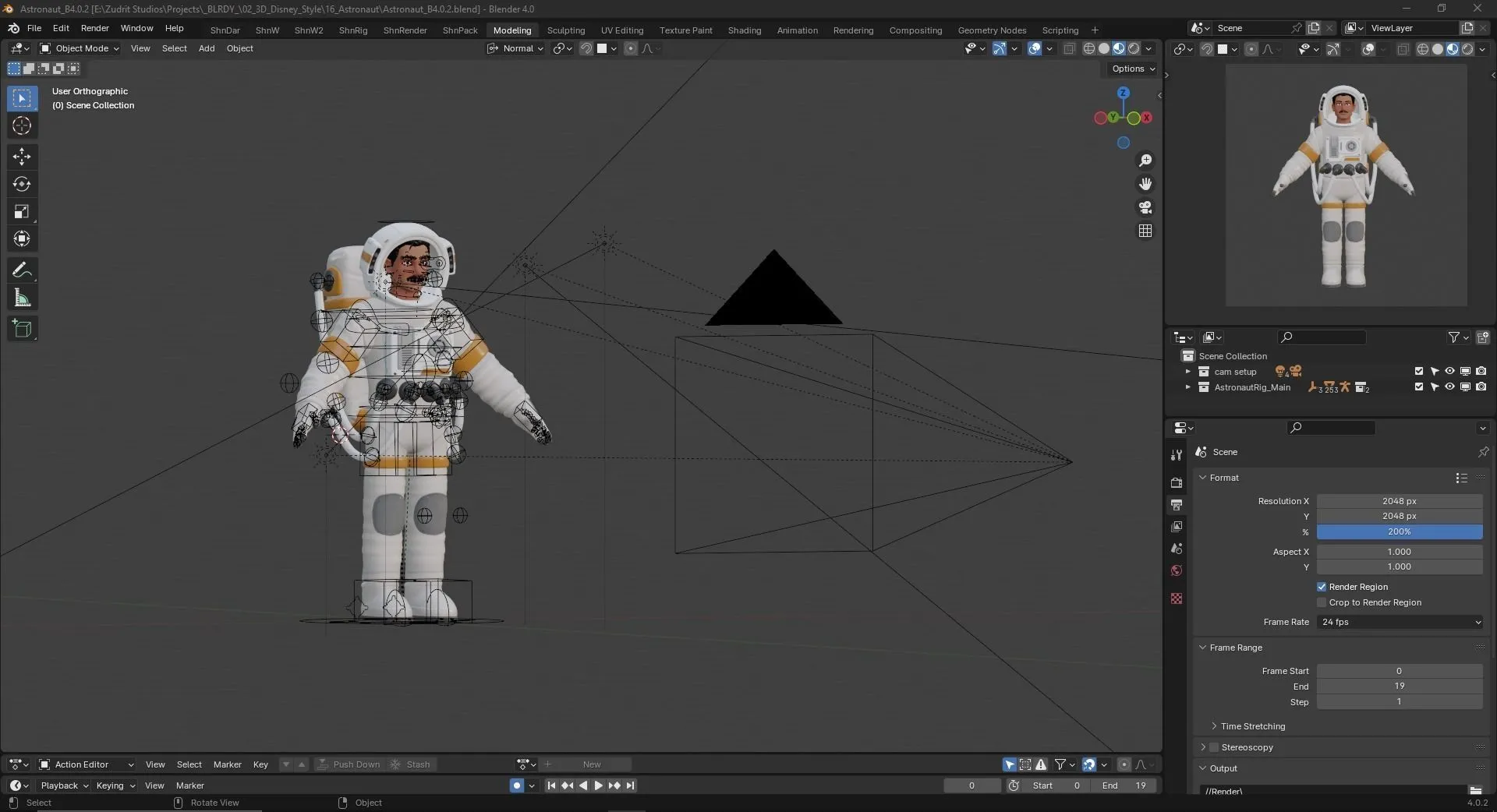
Task: Jump to the end frame with playback control
Action: (632, 786)
